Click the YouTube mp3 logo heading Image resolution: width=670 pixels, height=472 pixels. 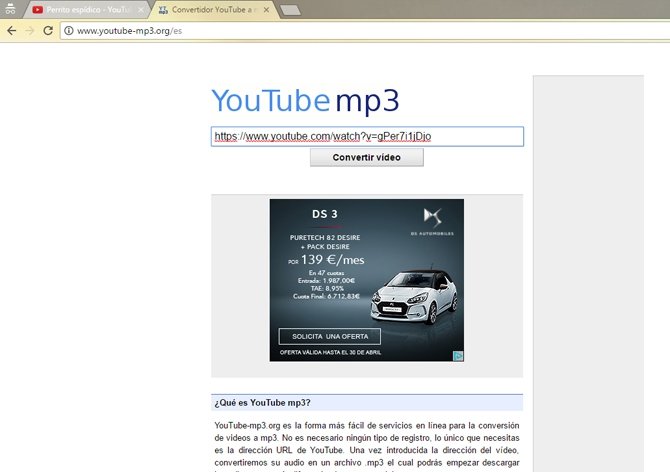point(306,101)
